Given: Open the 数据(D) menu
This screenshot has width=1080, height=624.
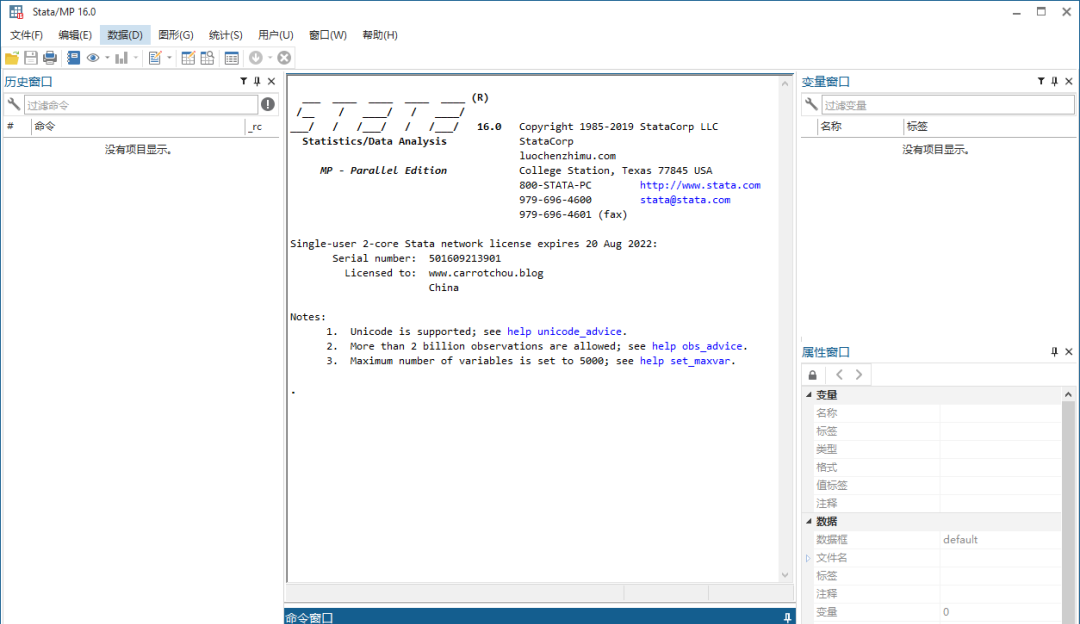Looking at the screenshot, I should point(125,35).
